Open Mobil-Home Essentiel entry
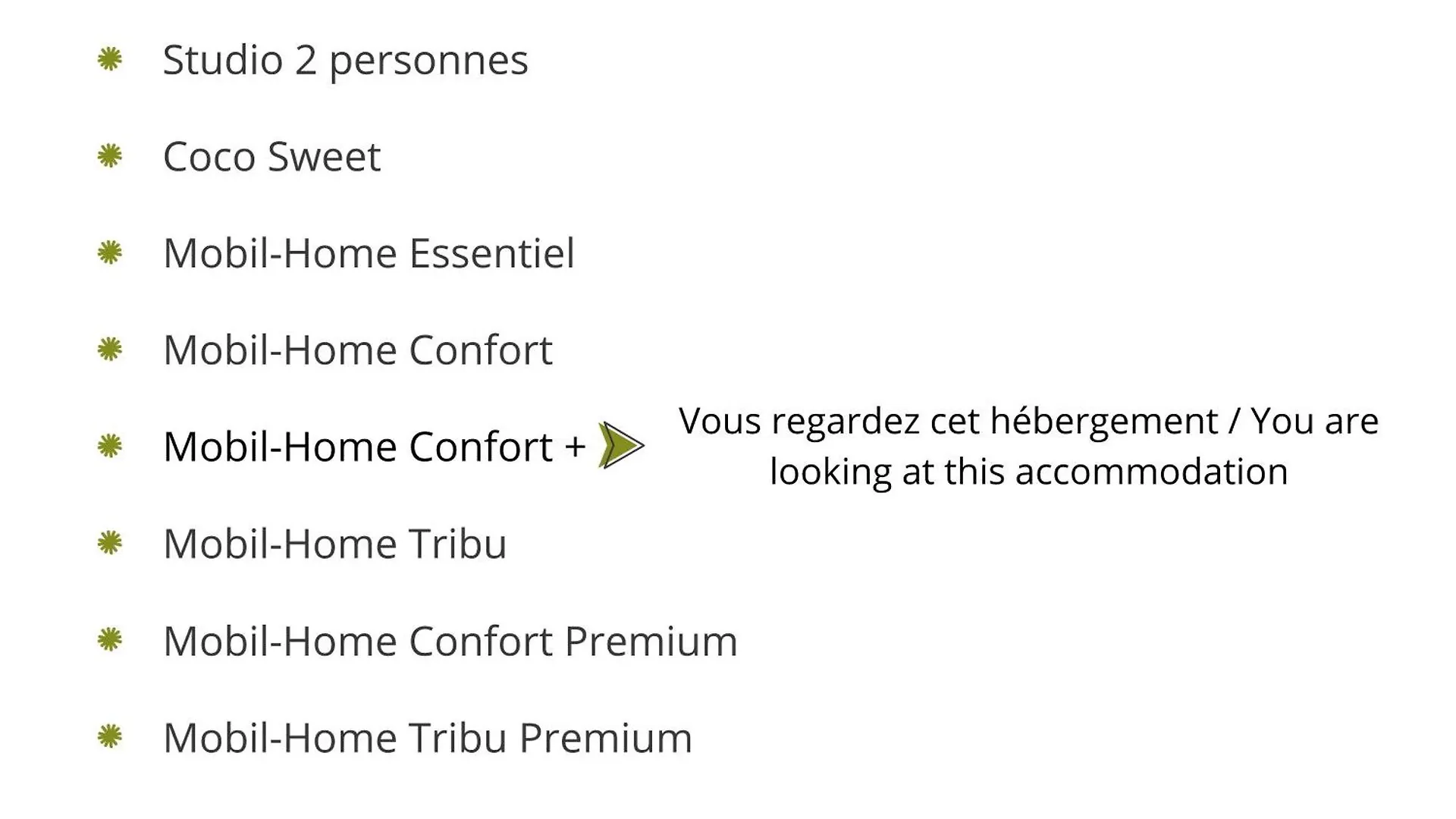 click(369, 253)
